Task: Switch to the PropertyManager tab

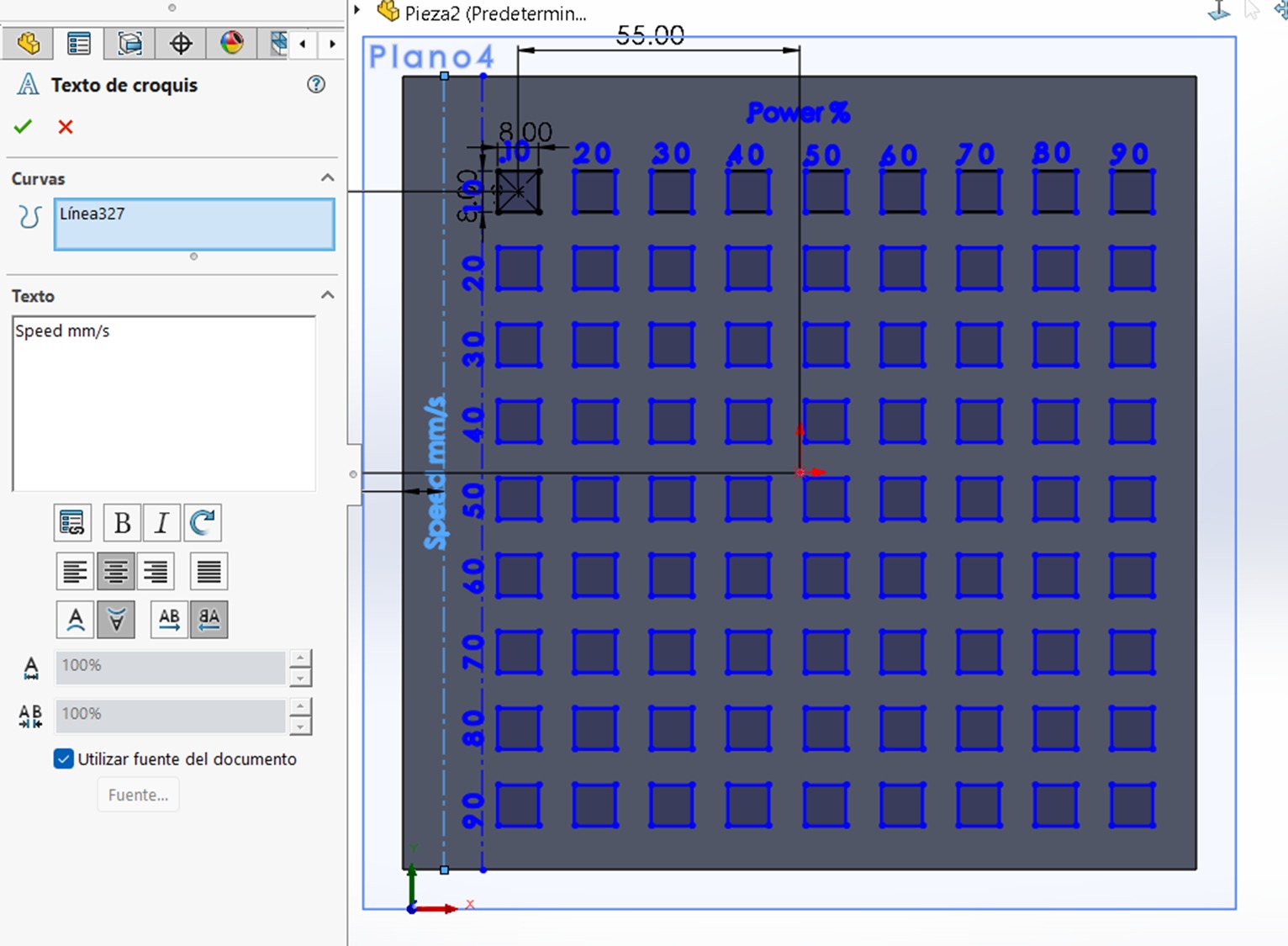Action: 79,43
